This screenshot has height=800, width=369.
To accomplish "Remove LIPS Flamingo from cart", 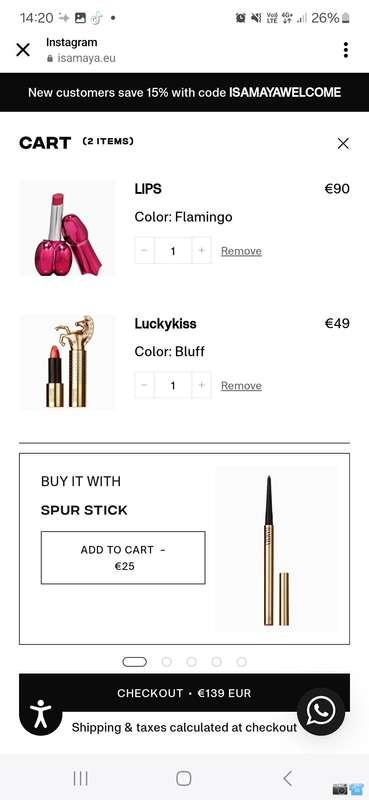I will point(241,251).
